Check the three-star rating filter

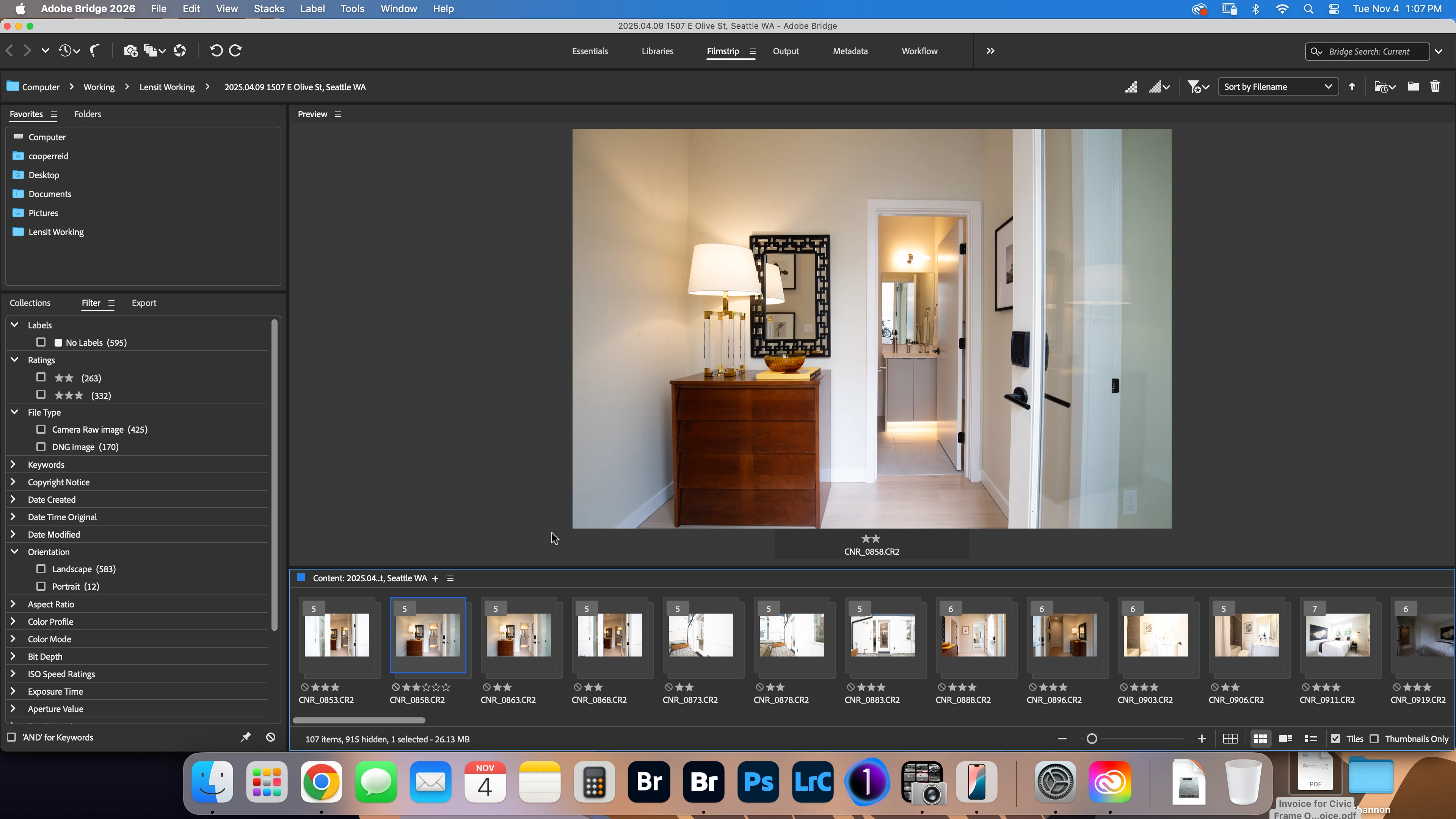tap(41, 395)
